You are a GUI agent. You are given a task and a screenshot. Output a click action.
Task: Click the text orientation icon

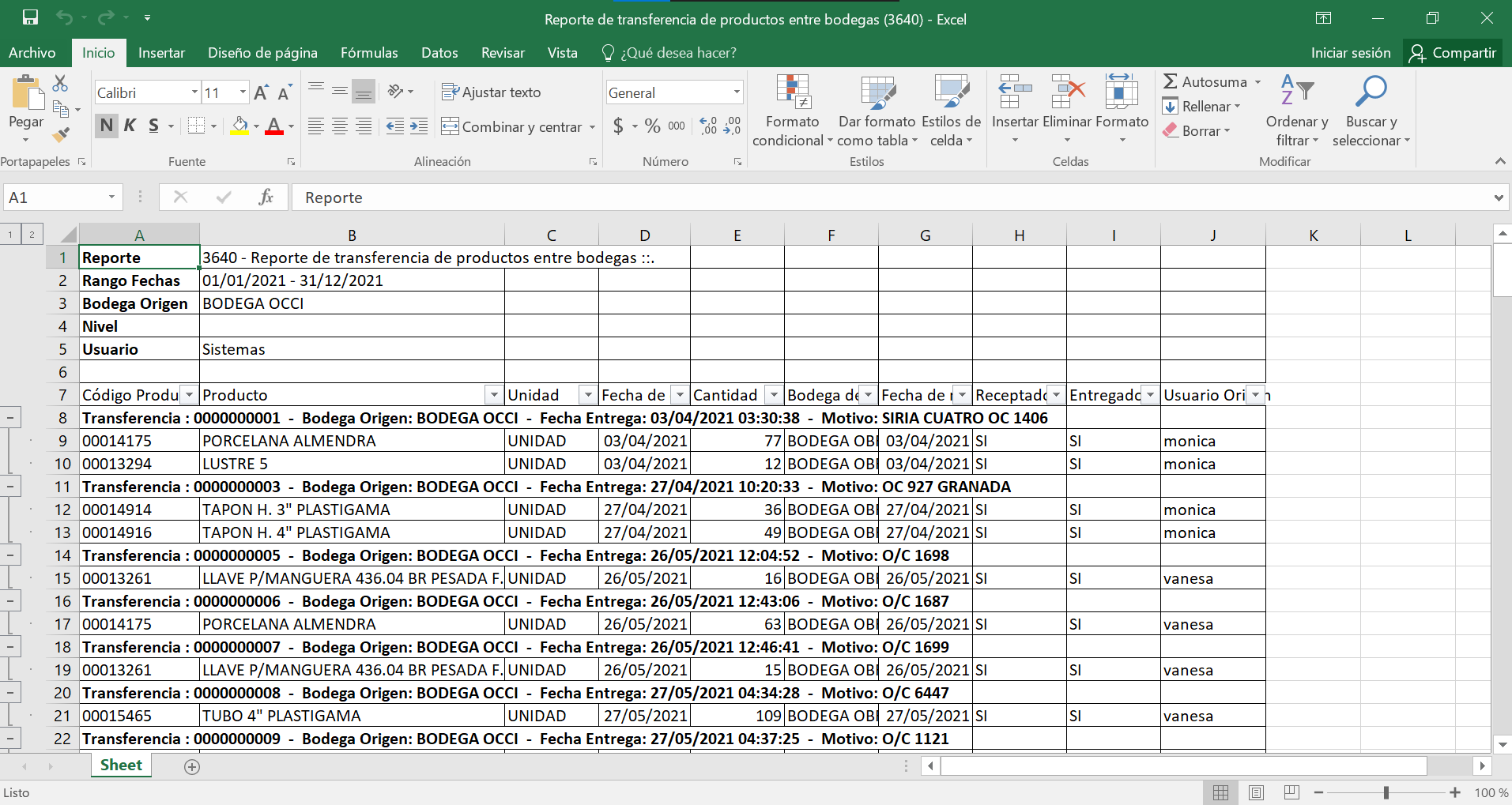pos(396,92)
